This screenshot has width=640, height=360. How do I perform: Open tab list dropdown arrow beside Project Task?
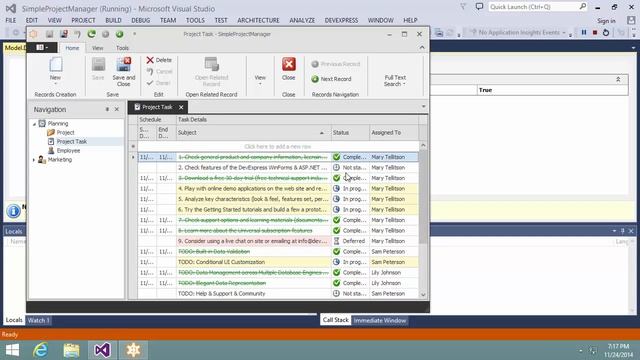coord(423,107)
